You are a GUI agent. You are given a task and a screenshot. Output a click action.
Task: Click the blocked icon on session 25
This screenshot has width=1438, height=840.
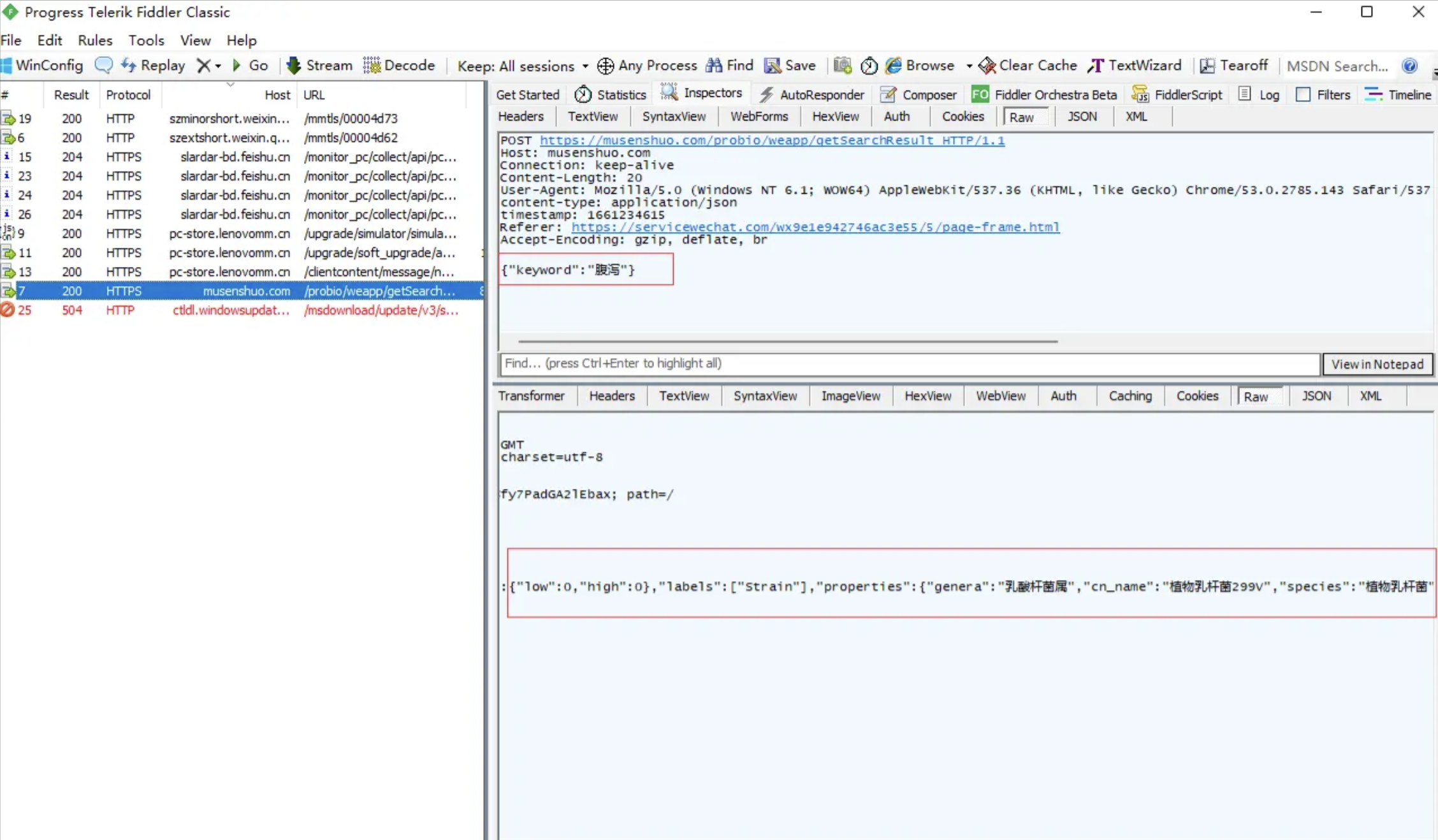tap(8, 310)
